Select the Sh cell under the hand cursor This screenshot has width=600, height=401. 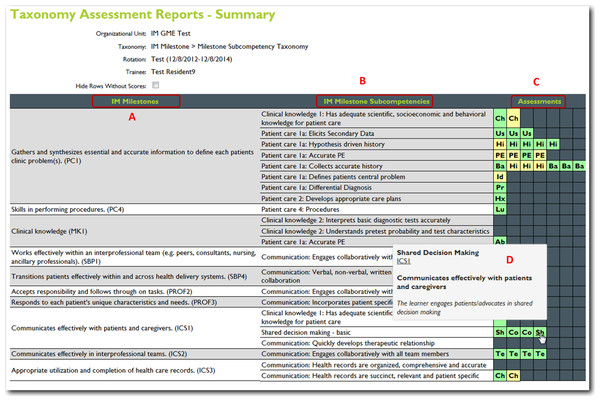pos(540,333)
